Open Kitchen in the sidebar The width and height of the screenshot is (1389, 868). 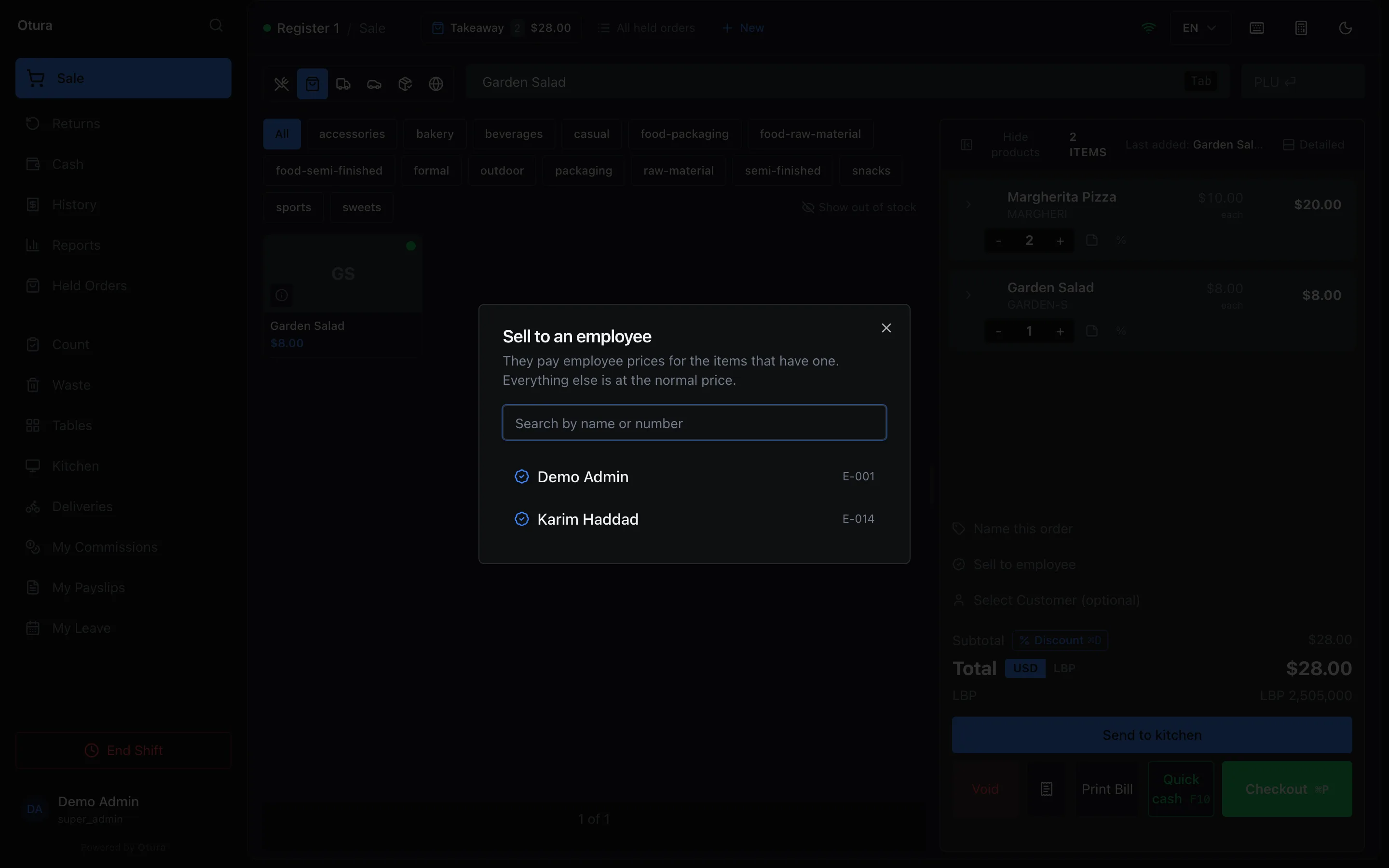123,465
